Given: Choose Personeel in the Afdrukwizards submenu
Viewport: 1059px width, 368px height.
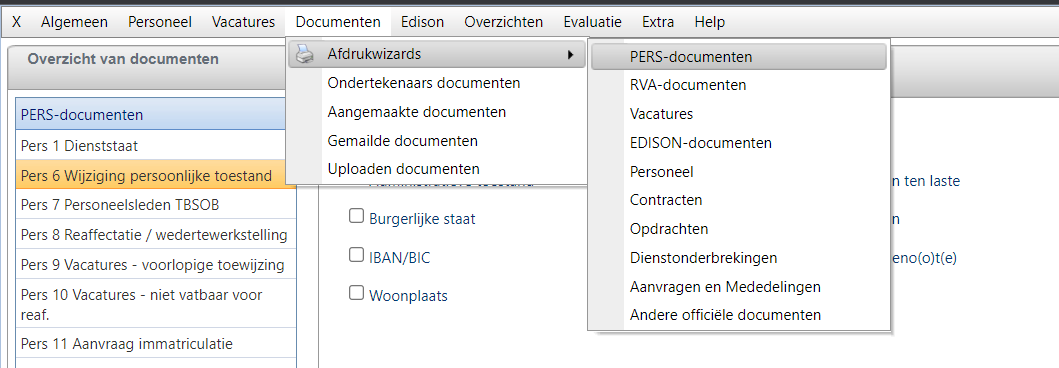Looking at the screenshot, I should 739,172.
